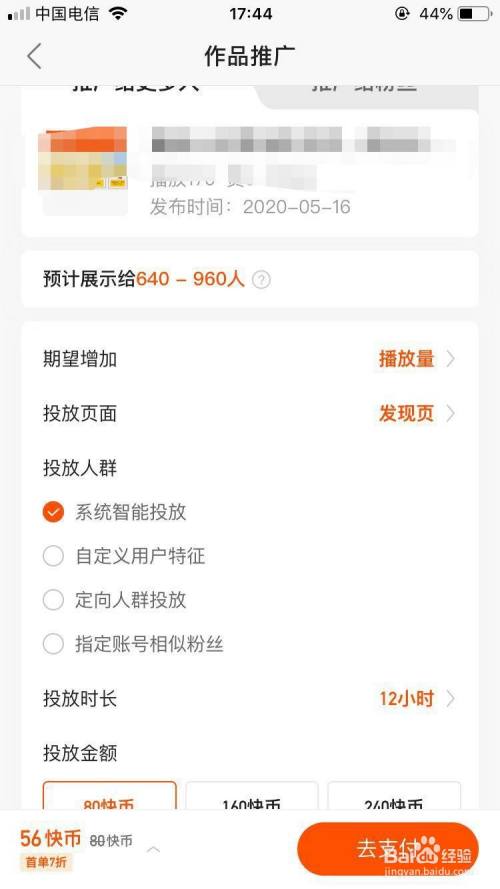Select the 80快币 amount option

109,795
